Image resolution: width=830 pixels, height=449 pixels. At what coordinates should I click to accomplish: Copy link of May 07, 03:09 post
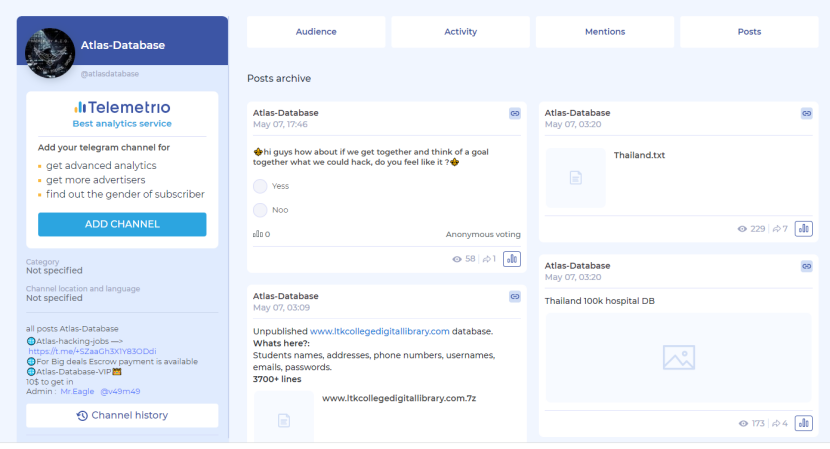pos(515,297)
